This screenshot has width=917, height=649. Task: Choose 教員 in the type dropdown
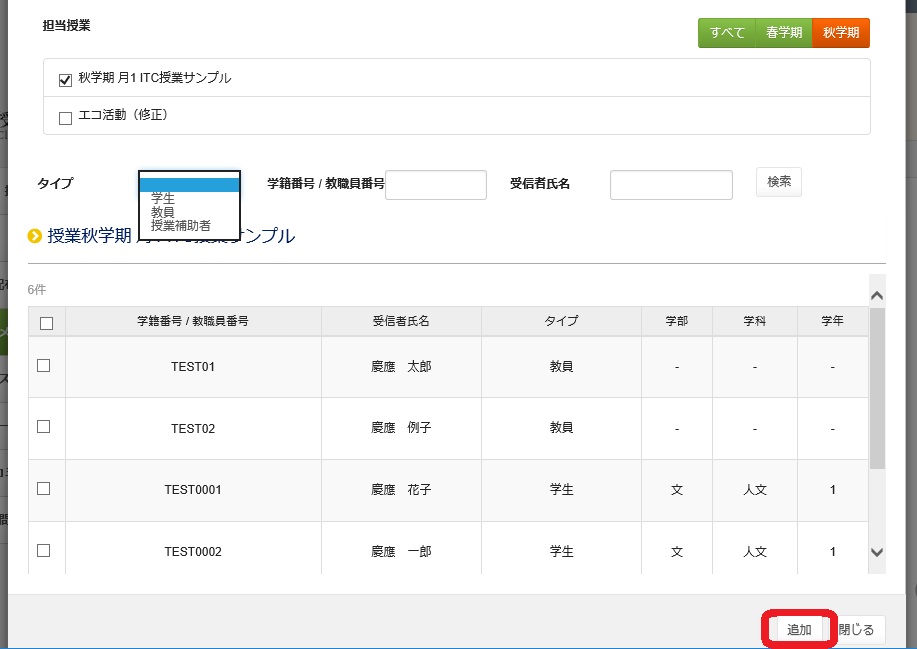tap(163, 212)
